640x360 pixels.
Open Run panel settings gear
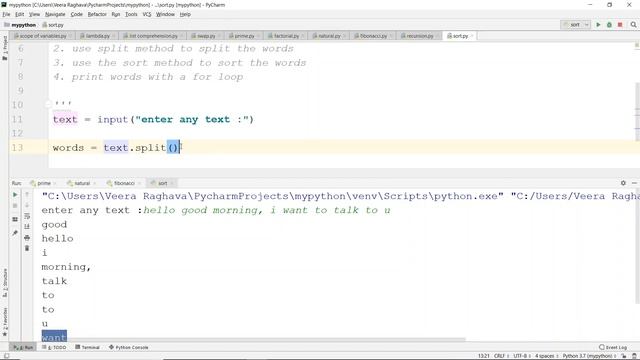(623, 183)
